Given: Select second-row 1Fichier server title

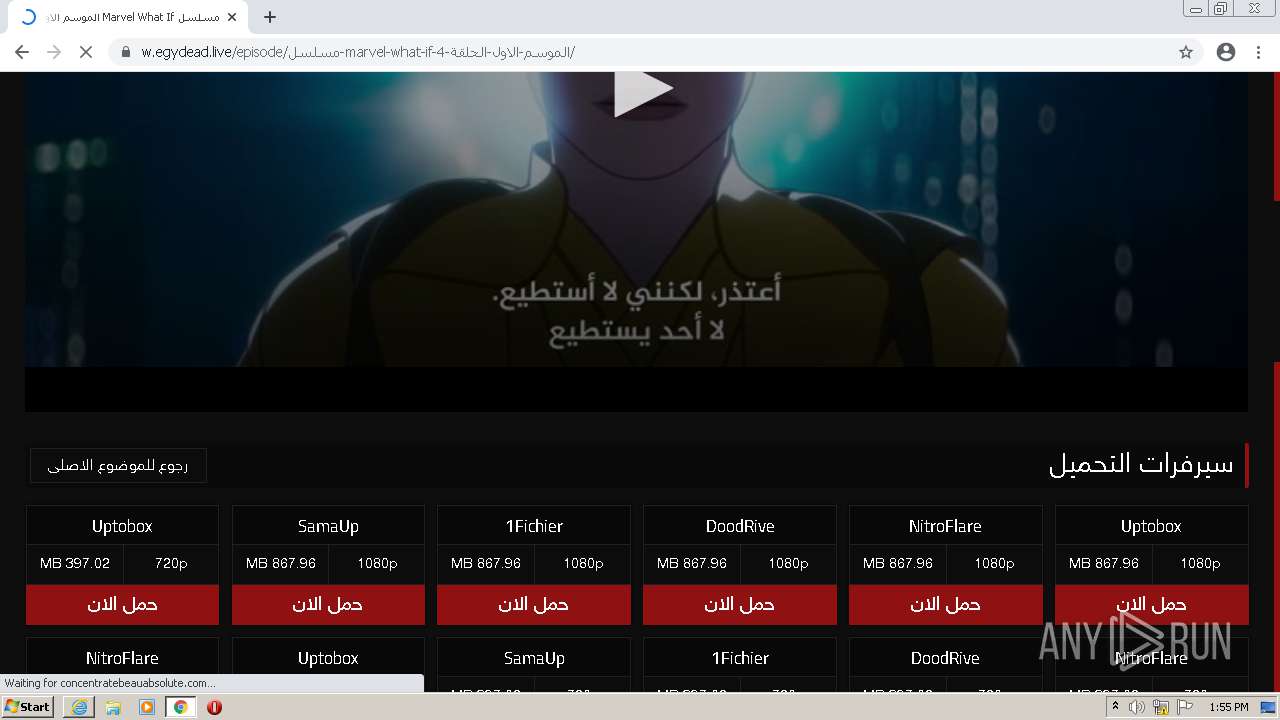Looking at the screenshot, I should 740,658.
